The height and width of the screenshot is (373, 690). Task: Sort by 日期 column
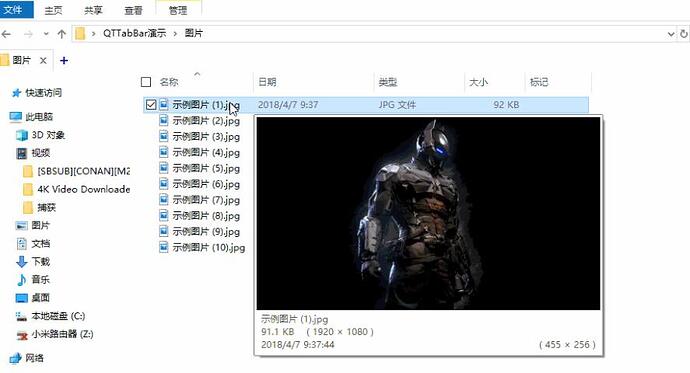(267, 82)
